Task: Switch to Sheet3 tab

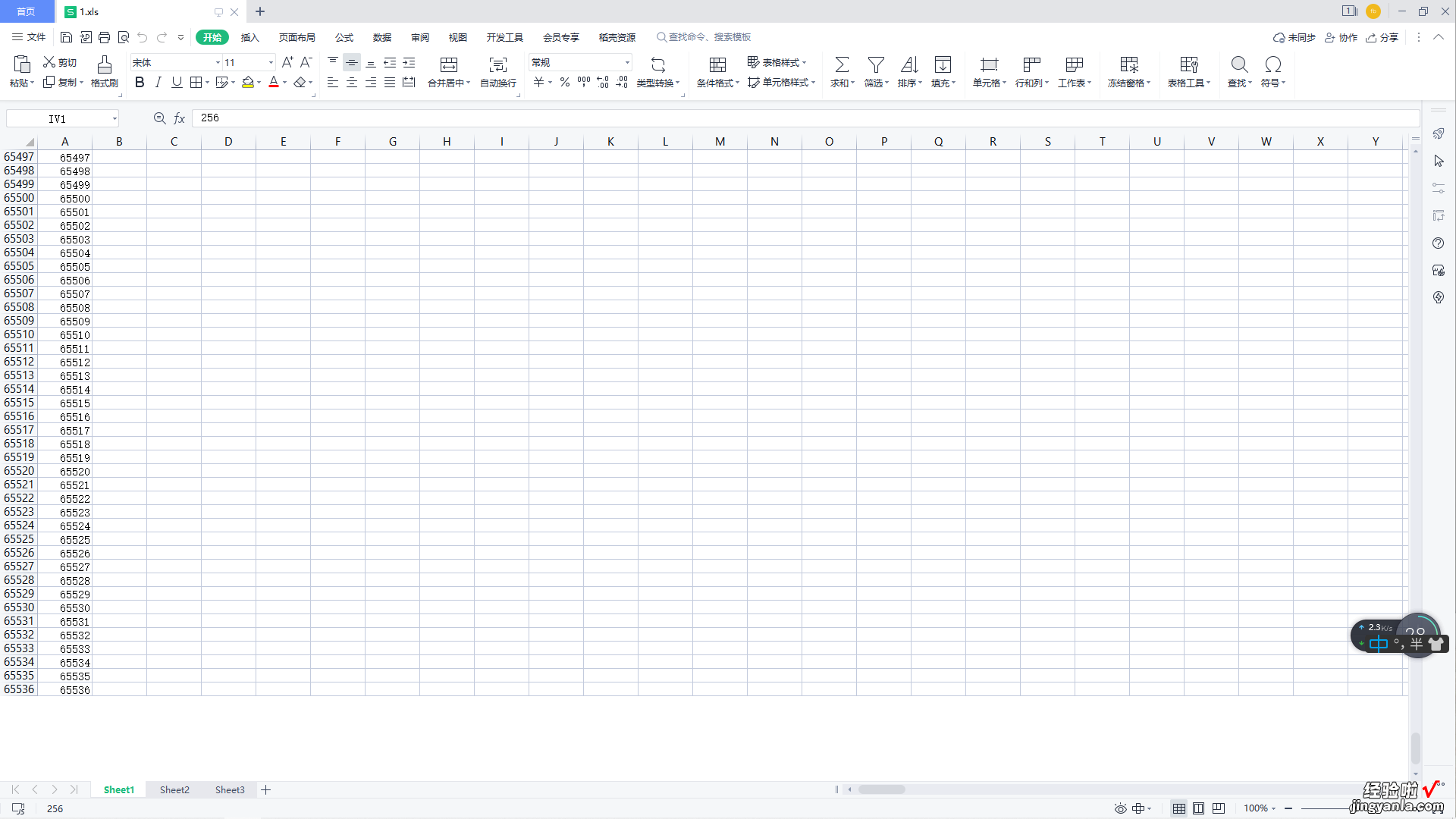Action: tap(230, 789)
